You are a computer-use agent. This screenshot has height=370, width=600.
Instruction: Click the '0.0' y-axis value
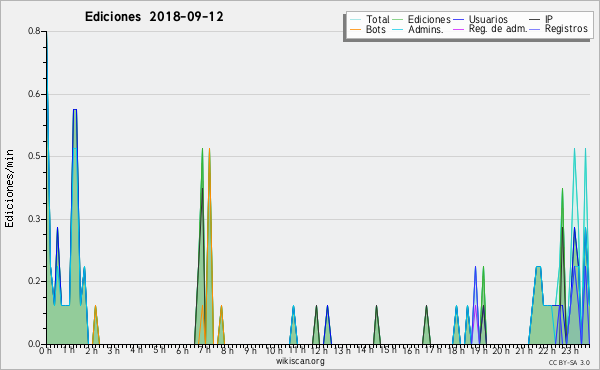click(x=34, y=344)
